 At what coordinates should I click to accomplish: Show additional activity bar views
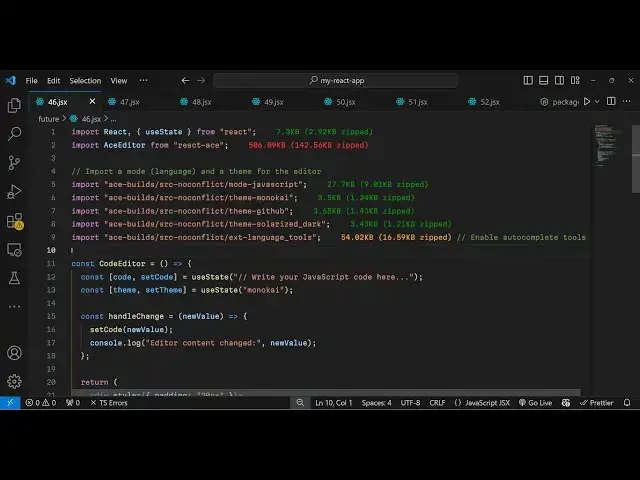pos(14,306)
